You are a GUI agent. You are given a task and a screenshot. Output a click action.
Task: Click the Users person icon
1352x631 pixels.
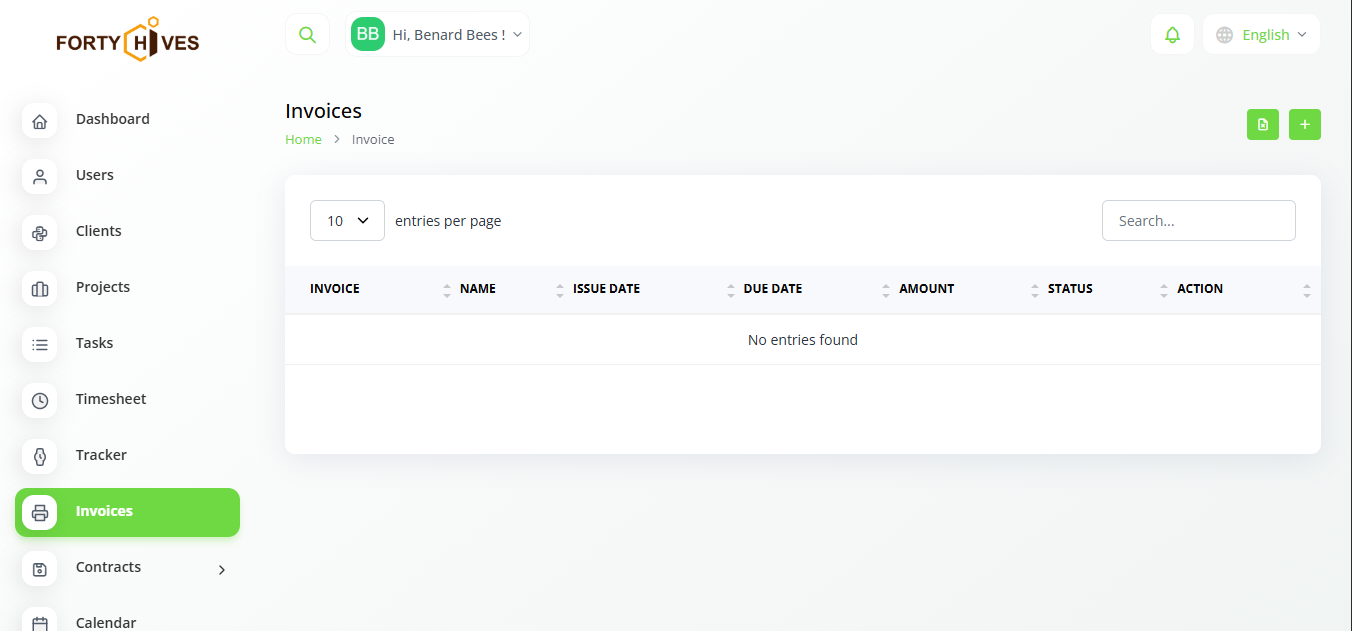[40, 177]
